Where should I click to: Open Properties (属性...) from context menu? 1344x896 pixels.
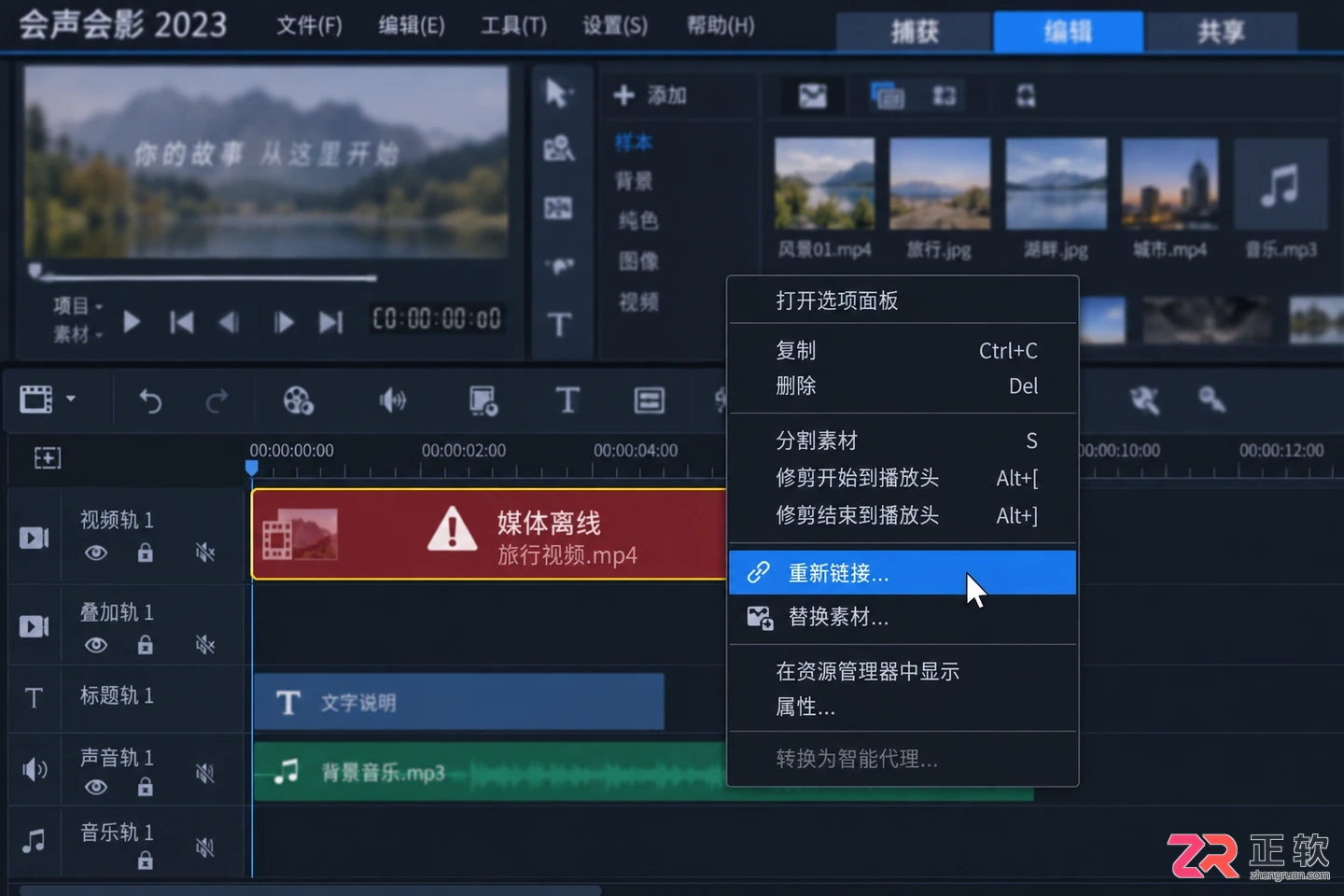(902, 707)
